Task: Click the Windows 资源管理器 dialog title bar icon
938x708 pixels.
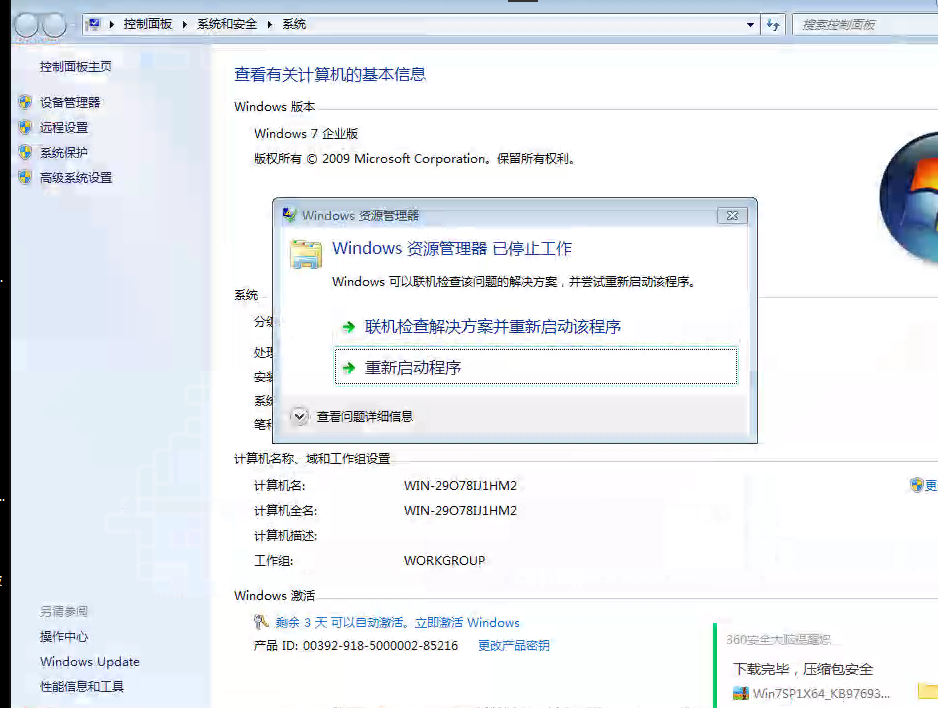Action: click(290, 215)
